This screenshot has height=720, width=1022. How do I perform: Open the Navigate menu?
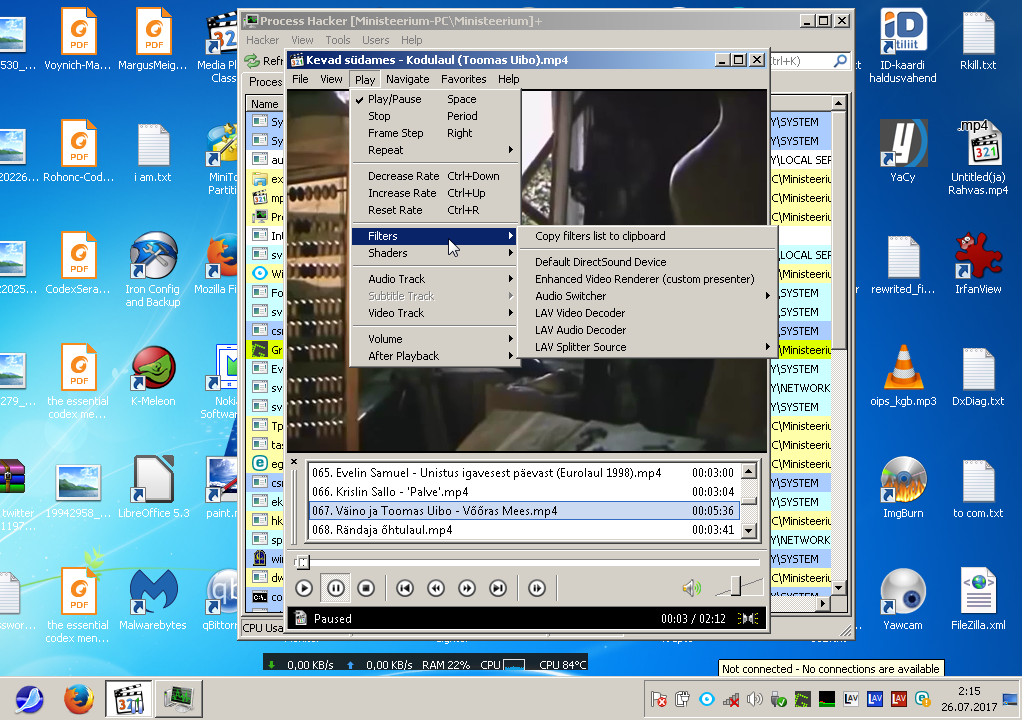click(x=407, y=79)
